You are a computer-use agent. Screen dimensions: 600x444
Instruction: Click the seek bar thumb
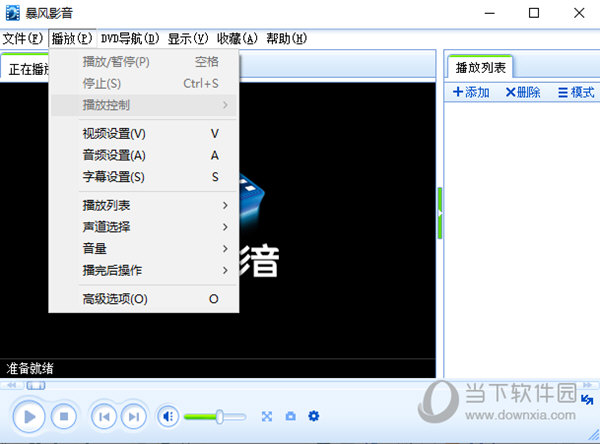click(x=36, y=385)
